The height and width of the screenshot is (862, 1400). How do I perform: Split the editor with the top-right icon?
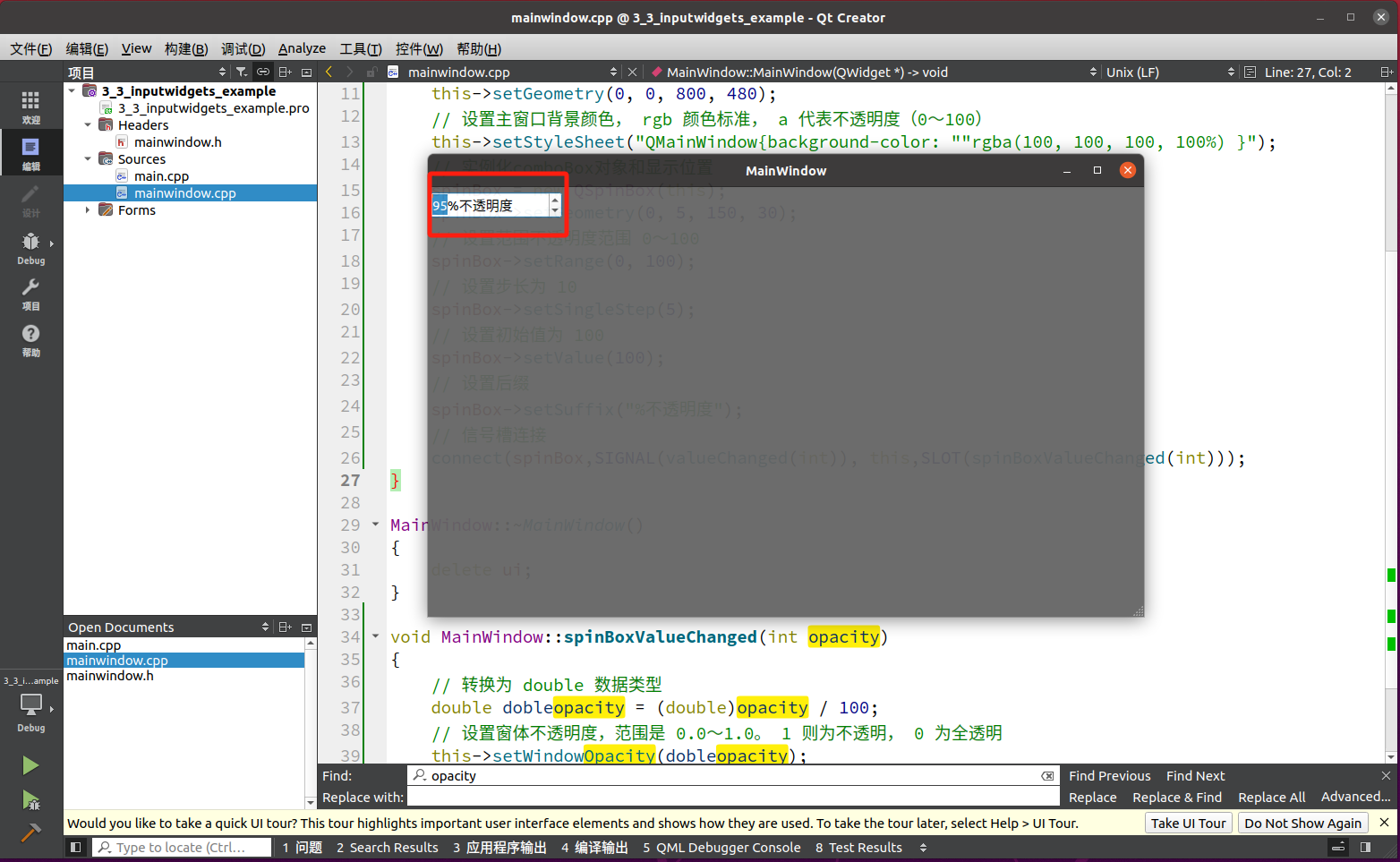coord(1387,72)
